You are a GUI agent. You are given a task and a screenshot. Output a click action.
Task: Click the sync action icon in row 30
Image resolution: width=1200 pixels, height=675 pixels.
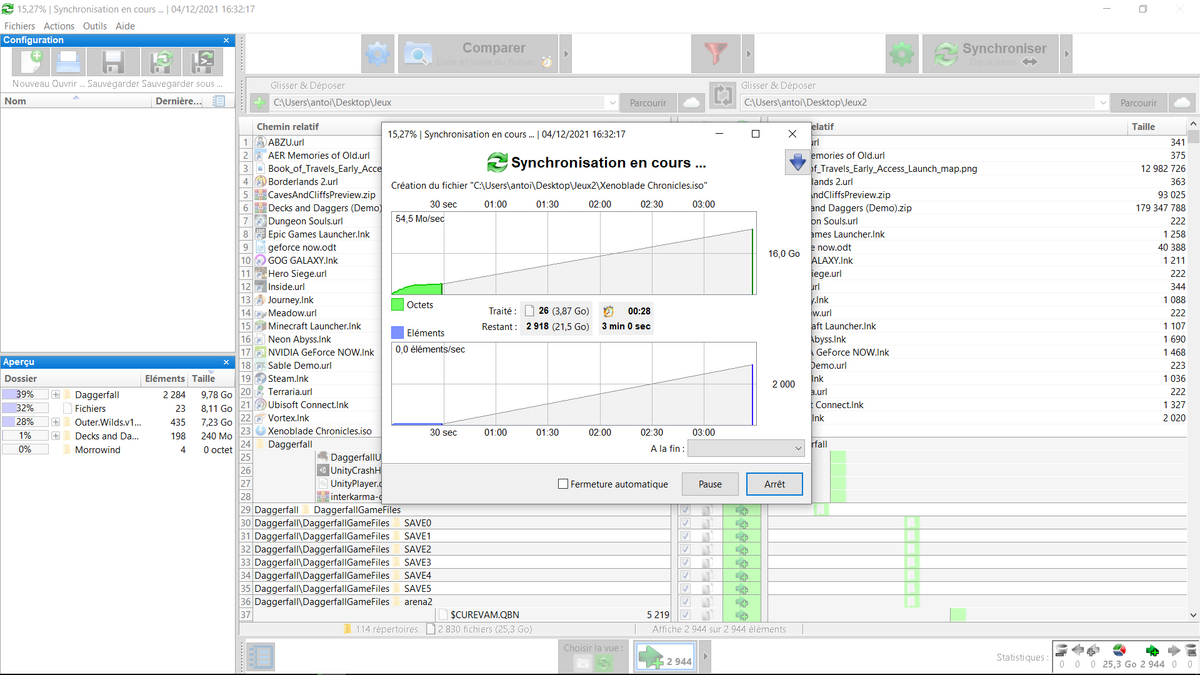coord(742,523)
